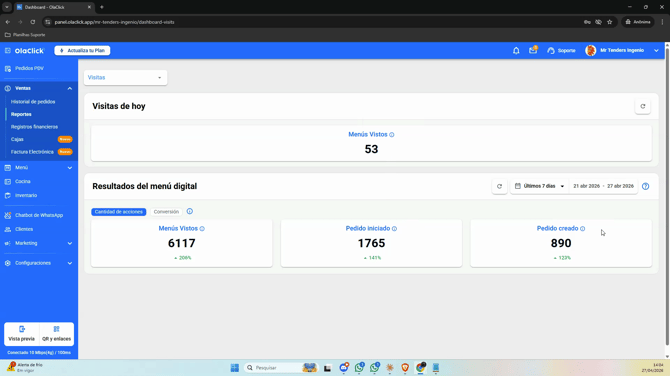The image size is (670, 376).
Task: Click the Actualiza tu Plan button
Action: click(82, 50)
